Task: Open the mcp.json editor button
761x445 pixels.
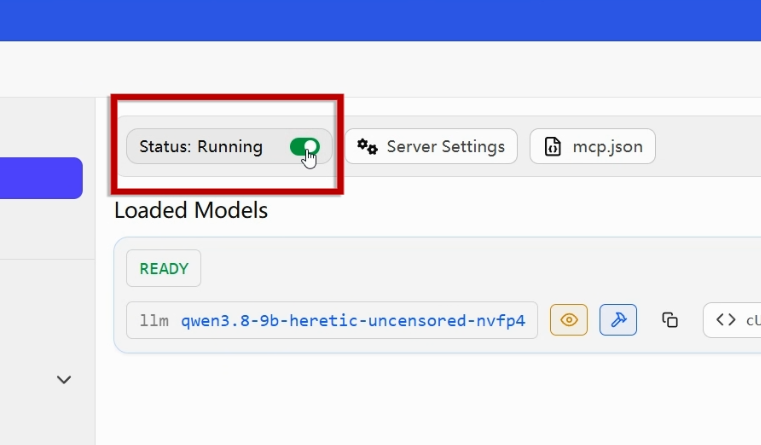Action: point(593,146)
